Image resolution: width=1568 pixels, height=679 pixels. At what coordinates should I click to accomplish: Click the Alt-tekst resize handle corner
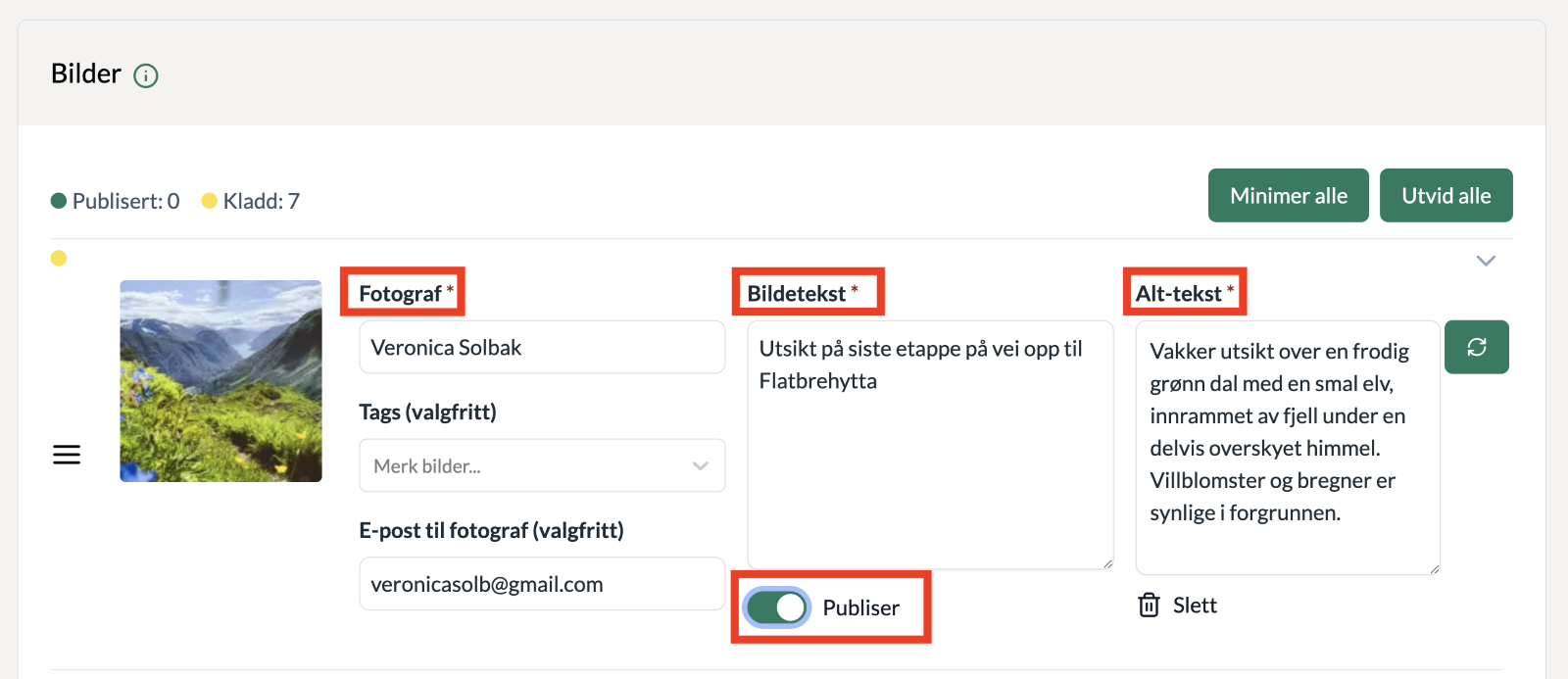coord(1434,569)
